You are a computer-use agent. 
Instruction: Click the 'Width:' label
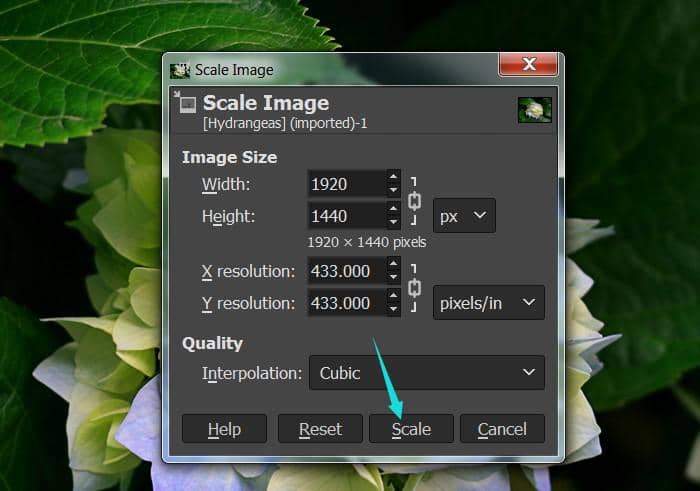point(226,184)
